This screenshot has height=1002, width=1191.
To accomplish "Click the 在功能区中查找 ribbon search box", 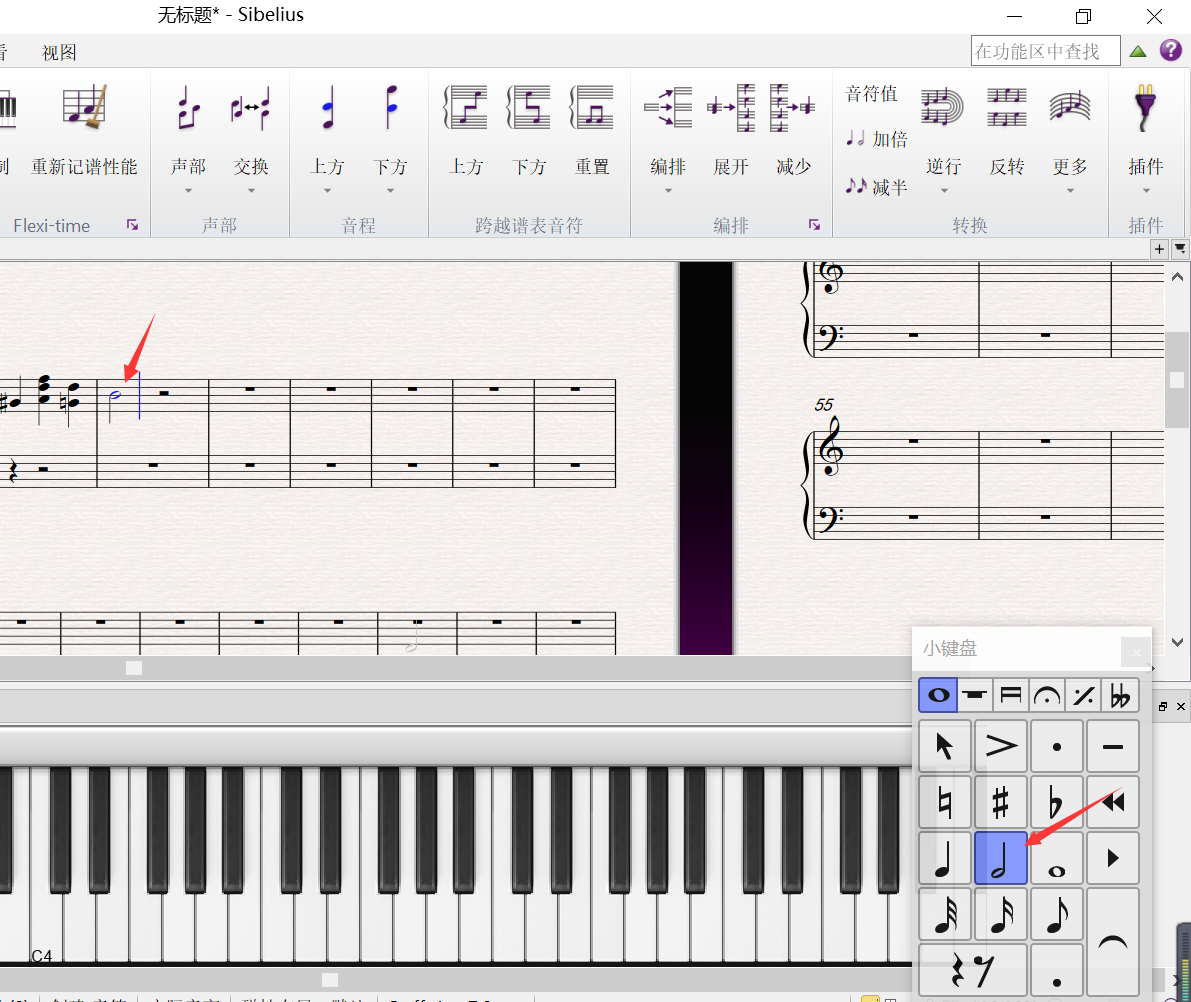I will pyautogui.click(x=1045, y=51).
